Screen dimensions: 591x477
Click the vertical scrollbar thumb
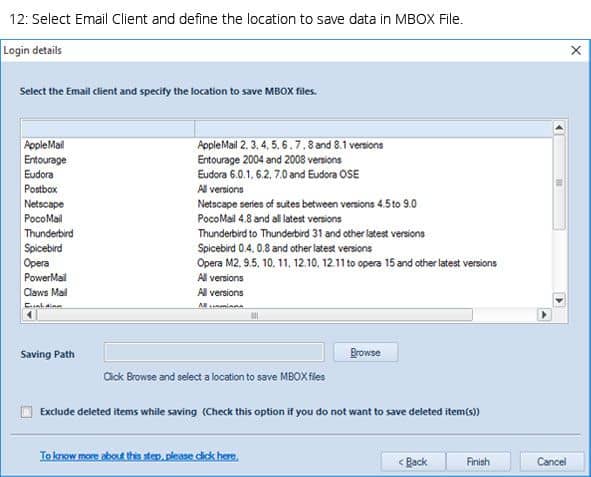tap(559, 182)
